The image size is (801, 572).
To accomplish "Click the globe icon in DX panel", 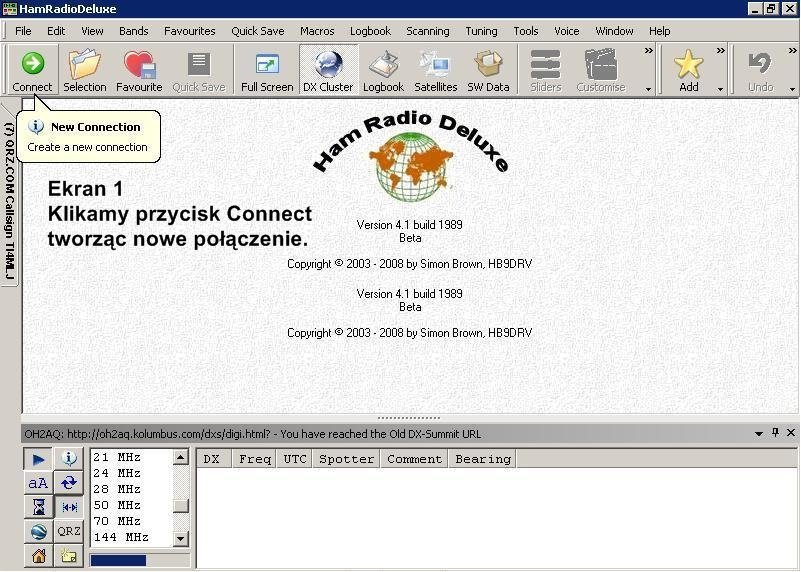I will coord(38,532).
